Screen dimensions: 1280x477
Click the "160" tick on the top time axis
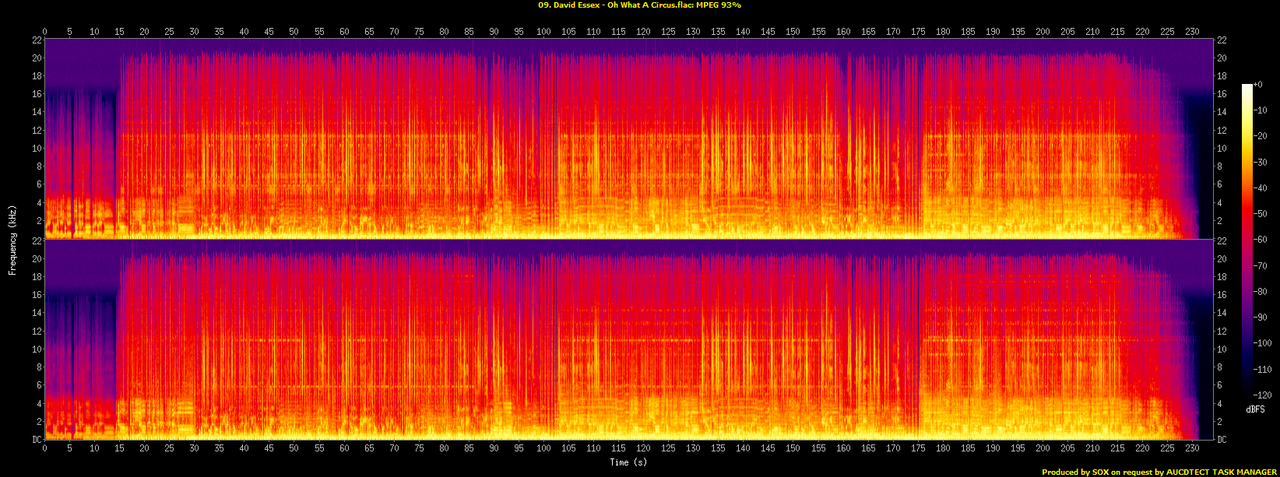pos(842,30)
